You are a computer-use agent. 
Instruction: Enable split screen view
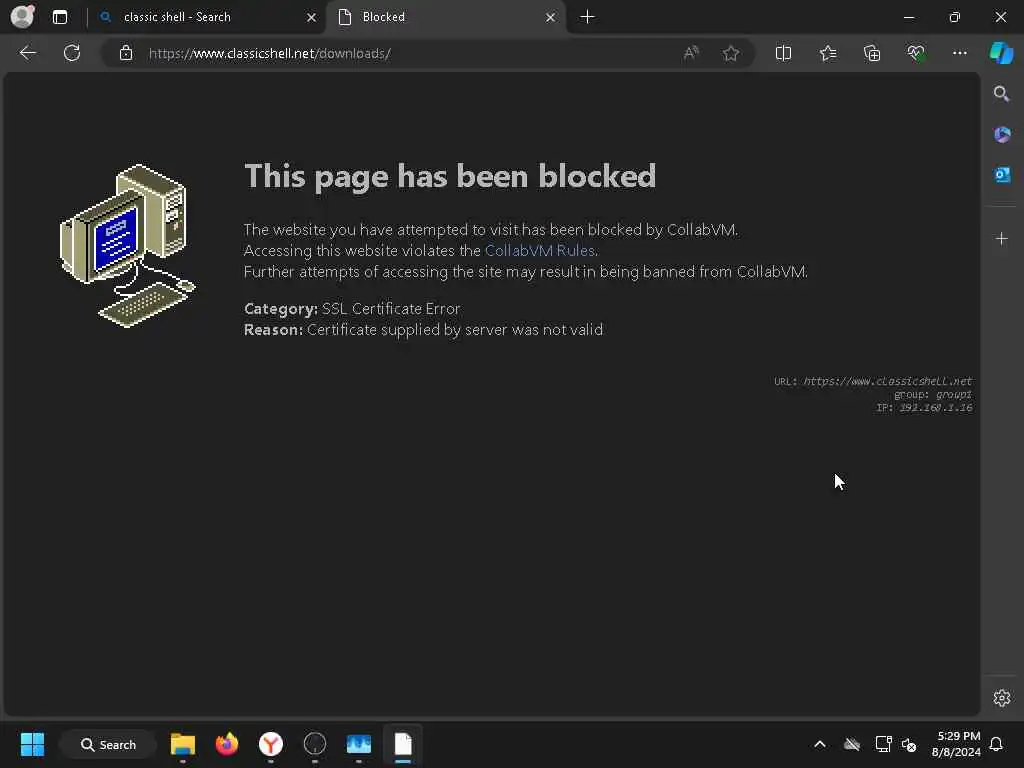[783, 53]
